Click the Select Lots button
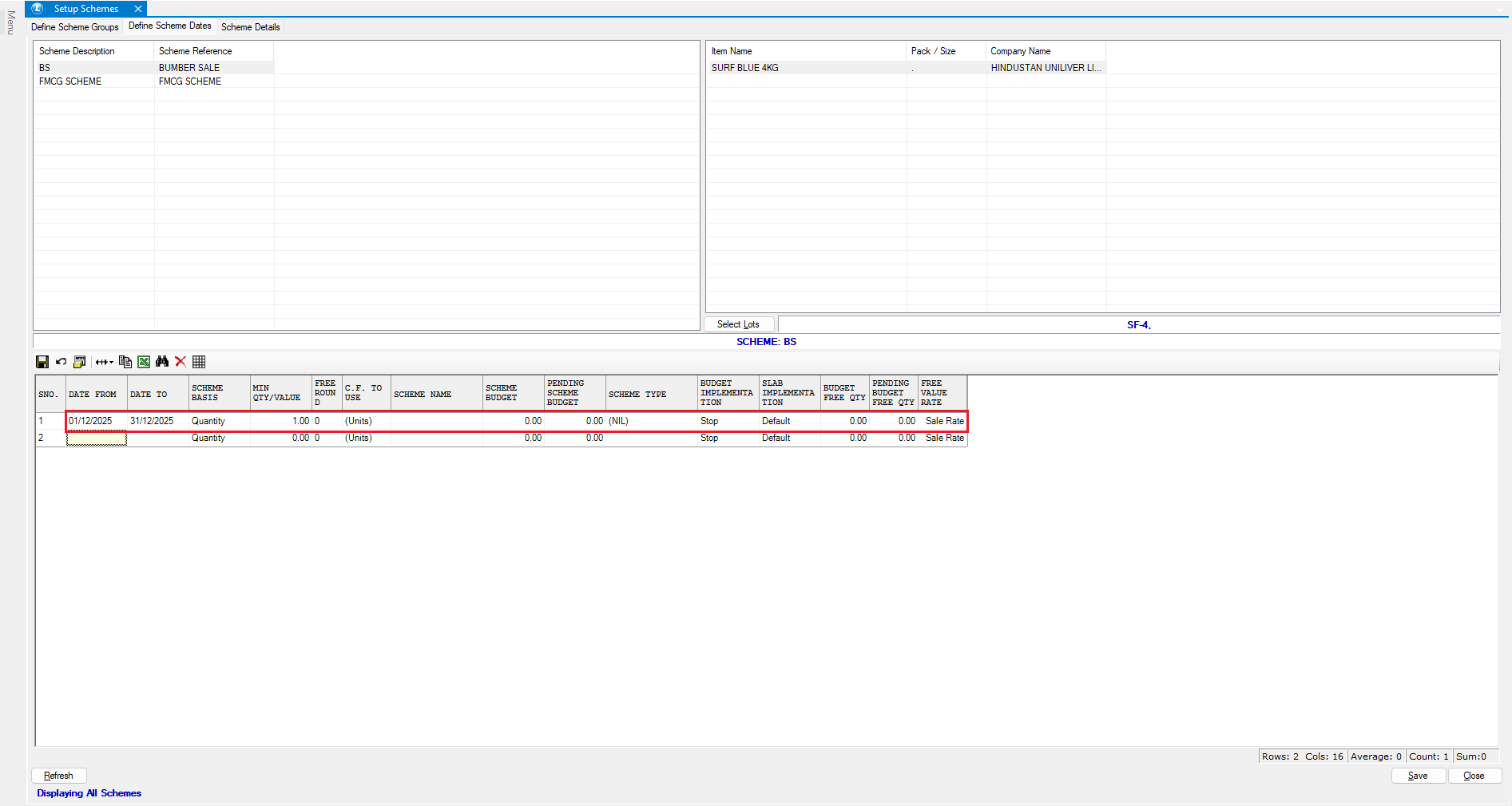 [x=738, y=324]
